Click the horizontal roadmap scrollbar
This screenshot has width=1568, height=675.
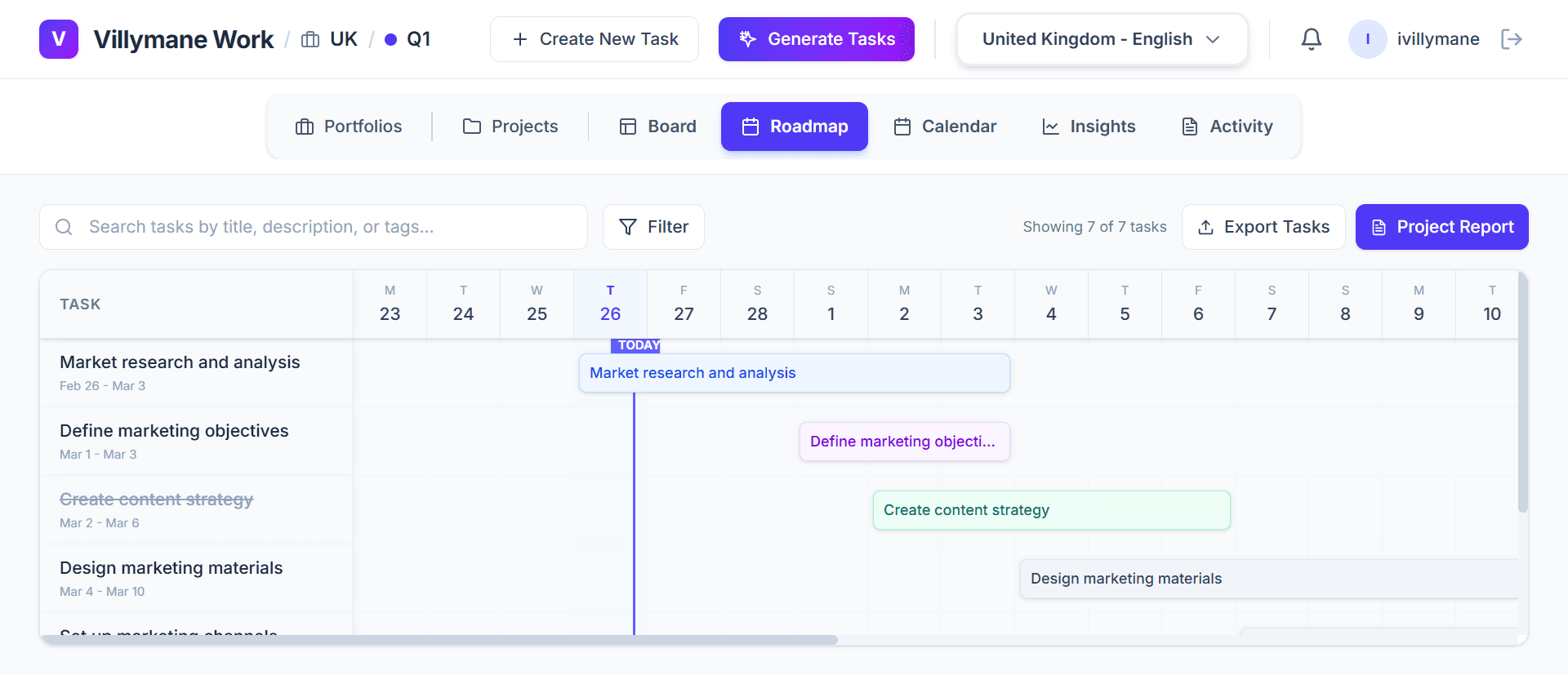[441, 640]
